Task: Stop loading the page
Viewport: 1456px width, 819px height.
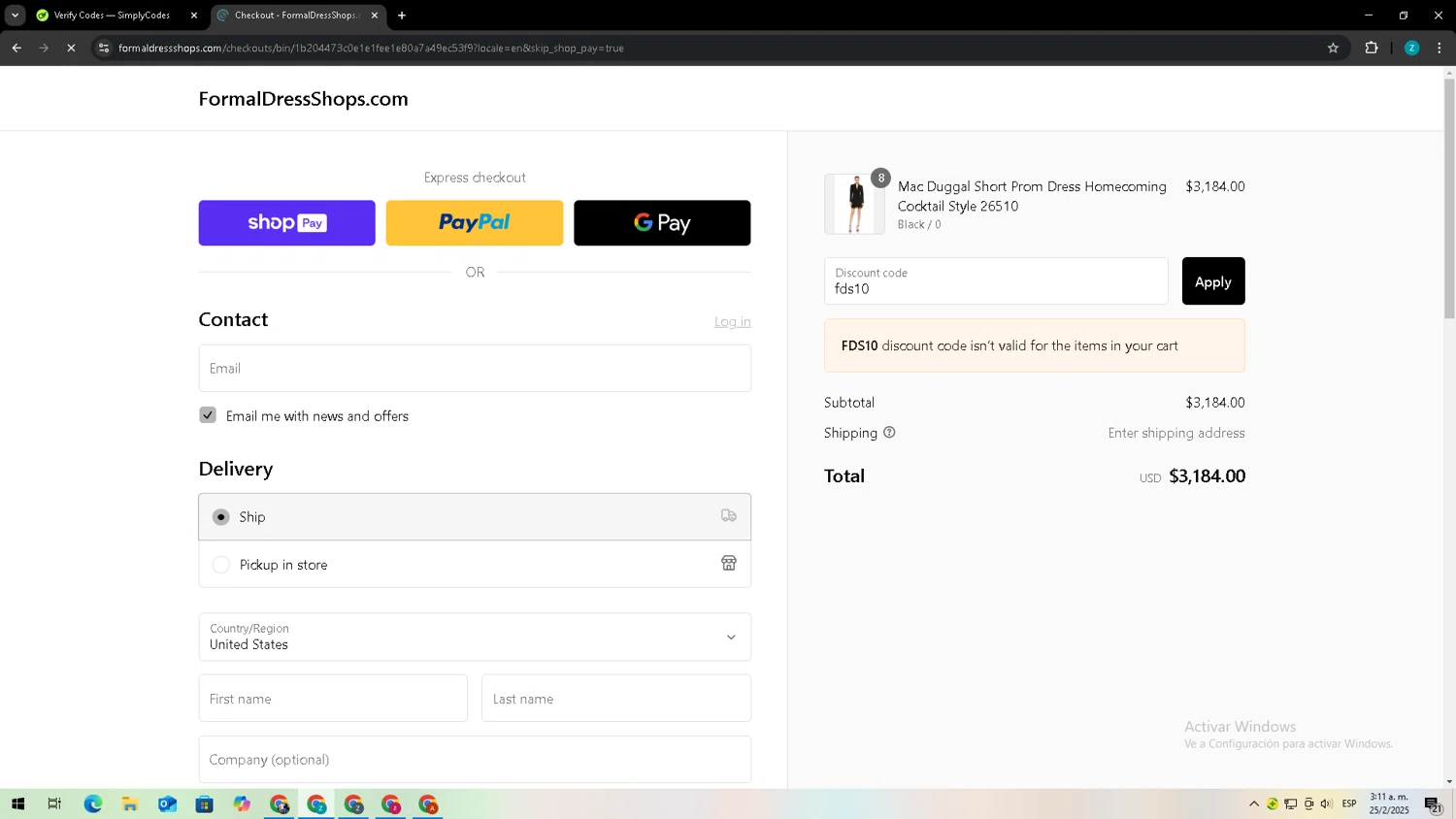Action: [x=71, y=48]
